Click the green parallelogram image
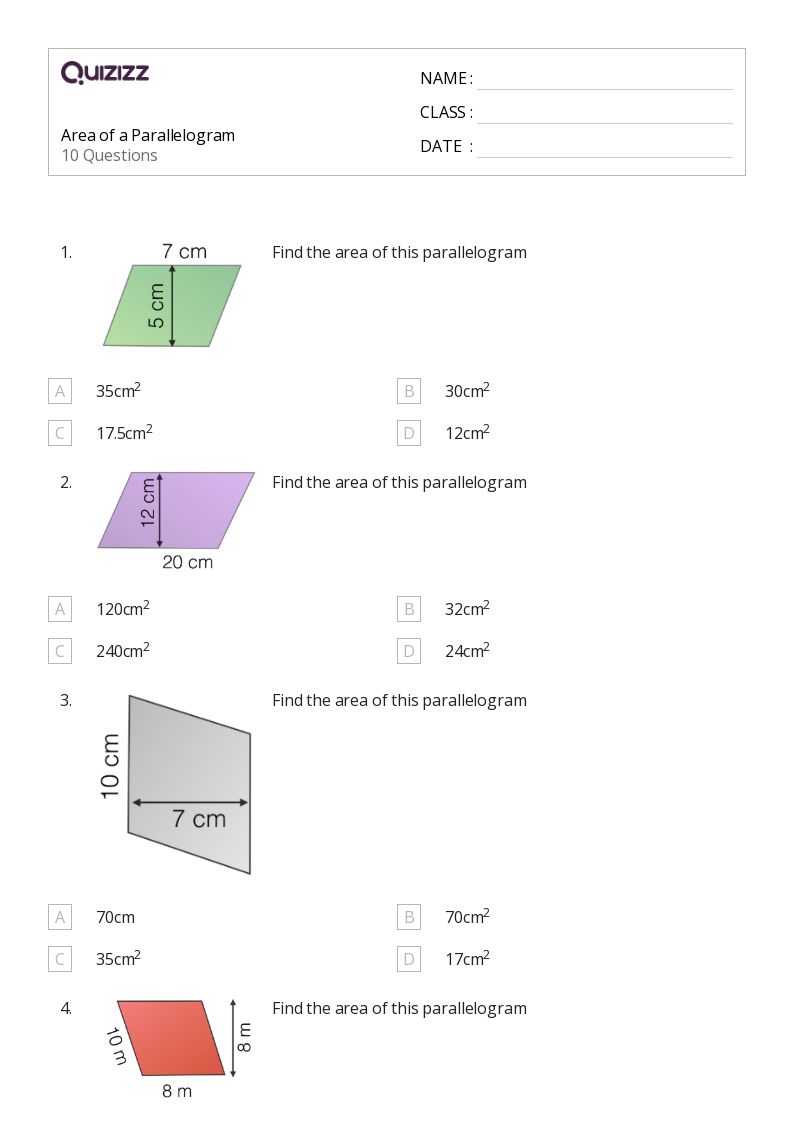Viewport: 794px width, 1123px height. pos(172,295)
